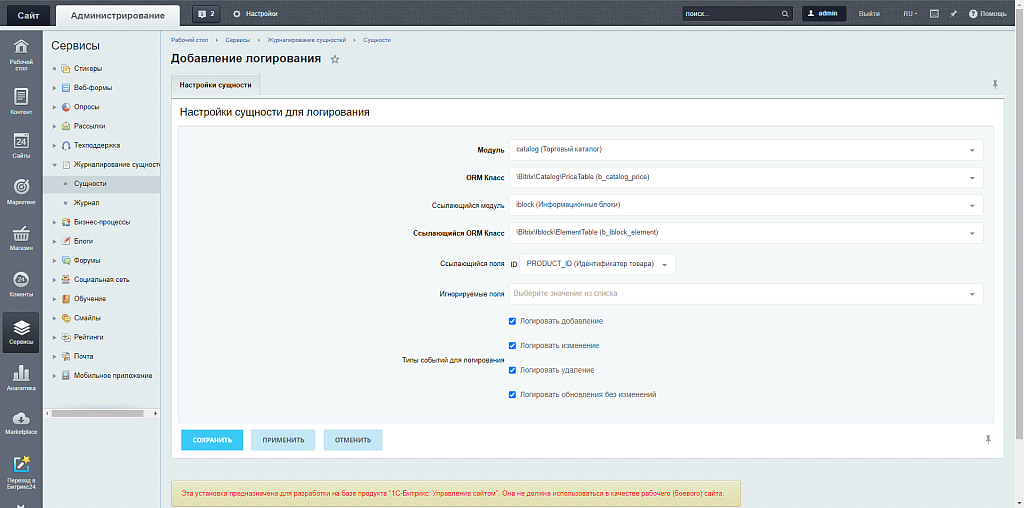Screen dimensions: 1024x508
Task: Click the search input field
Action: coord(730,14)
